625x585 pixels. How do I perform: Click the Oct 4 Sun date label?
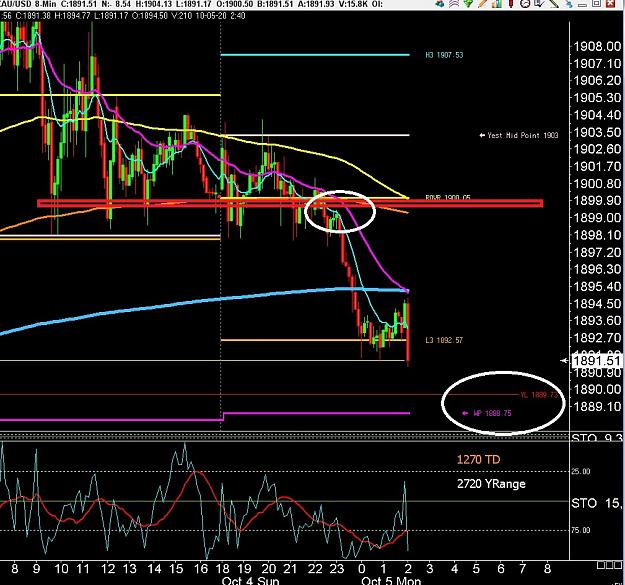250,580
